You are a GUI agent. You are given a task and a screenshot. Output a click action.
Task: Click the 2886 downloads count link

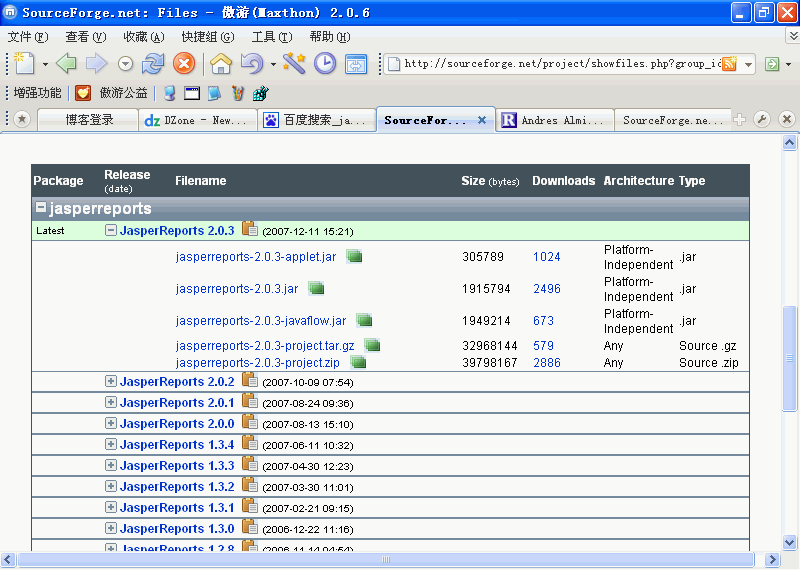(547, 363)
